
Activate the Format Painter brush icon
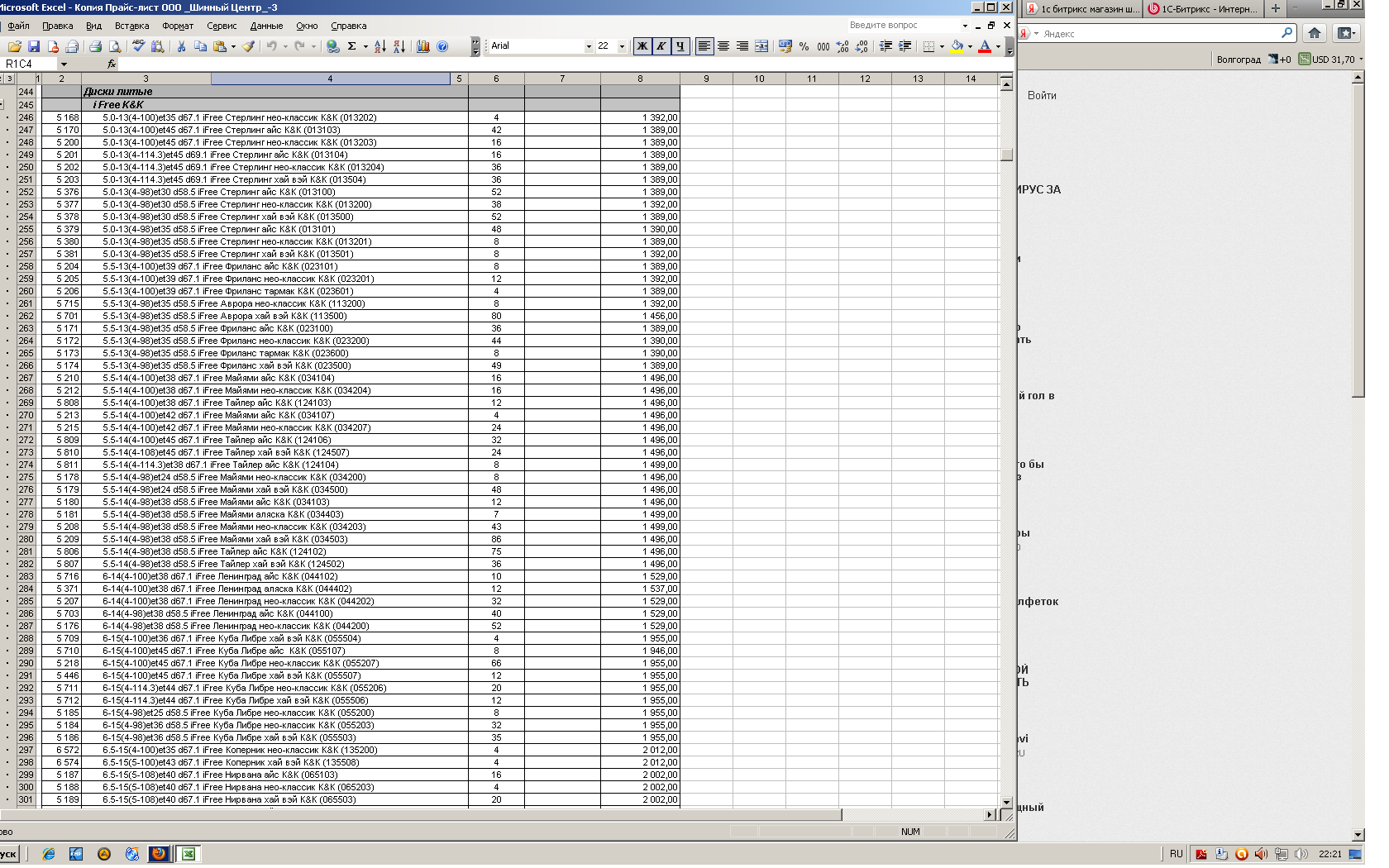tap(248, 46)
